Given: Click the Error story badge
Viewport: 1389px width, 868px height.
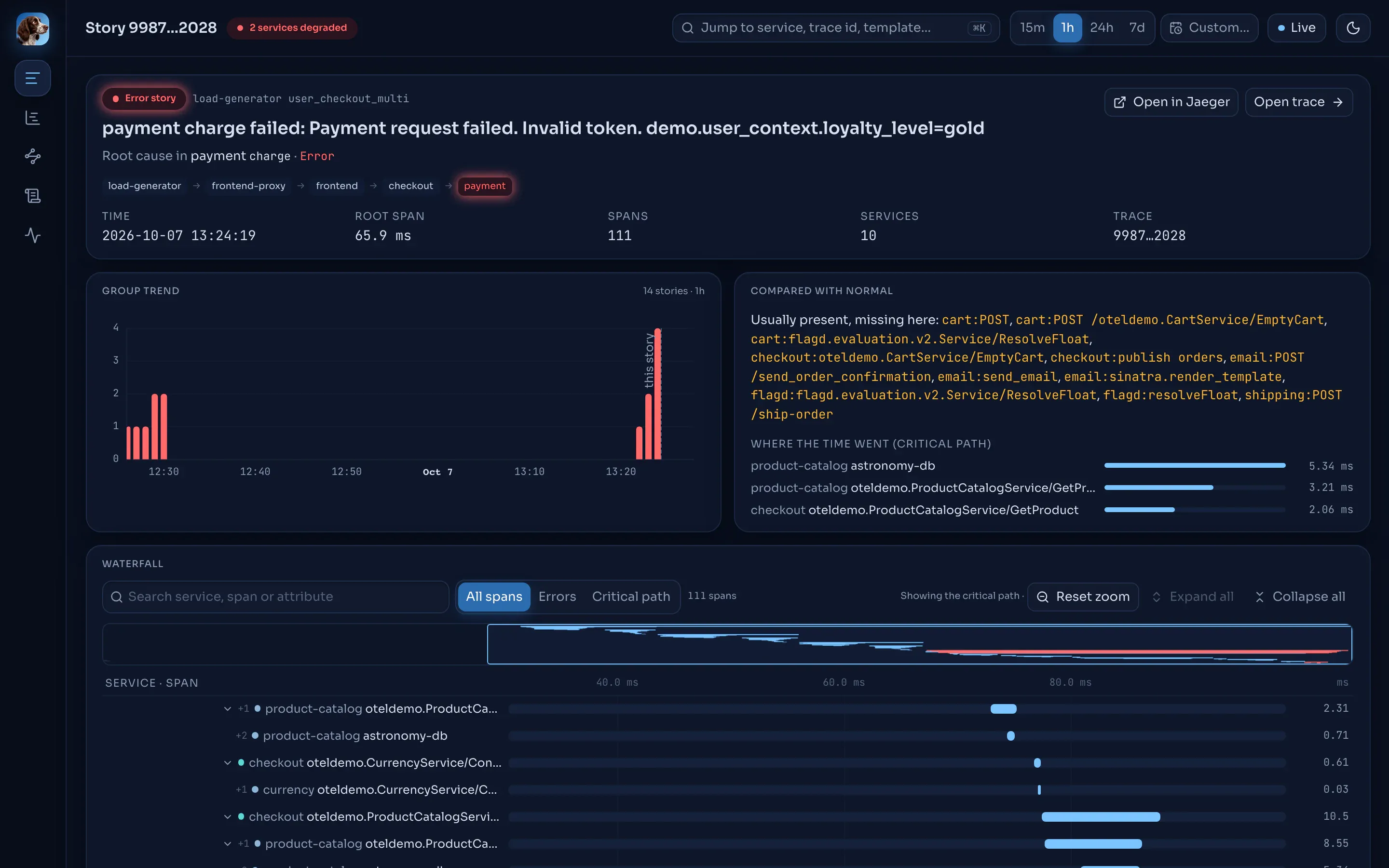Looking at the screenshot, I should pyautogui.click(x=144, y=98).
